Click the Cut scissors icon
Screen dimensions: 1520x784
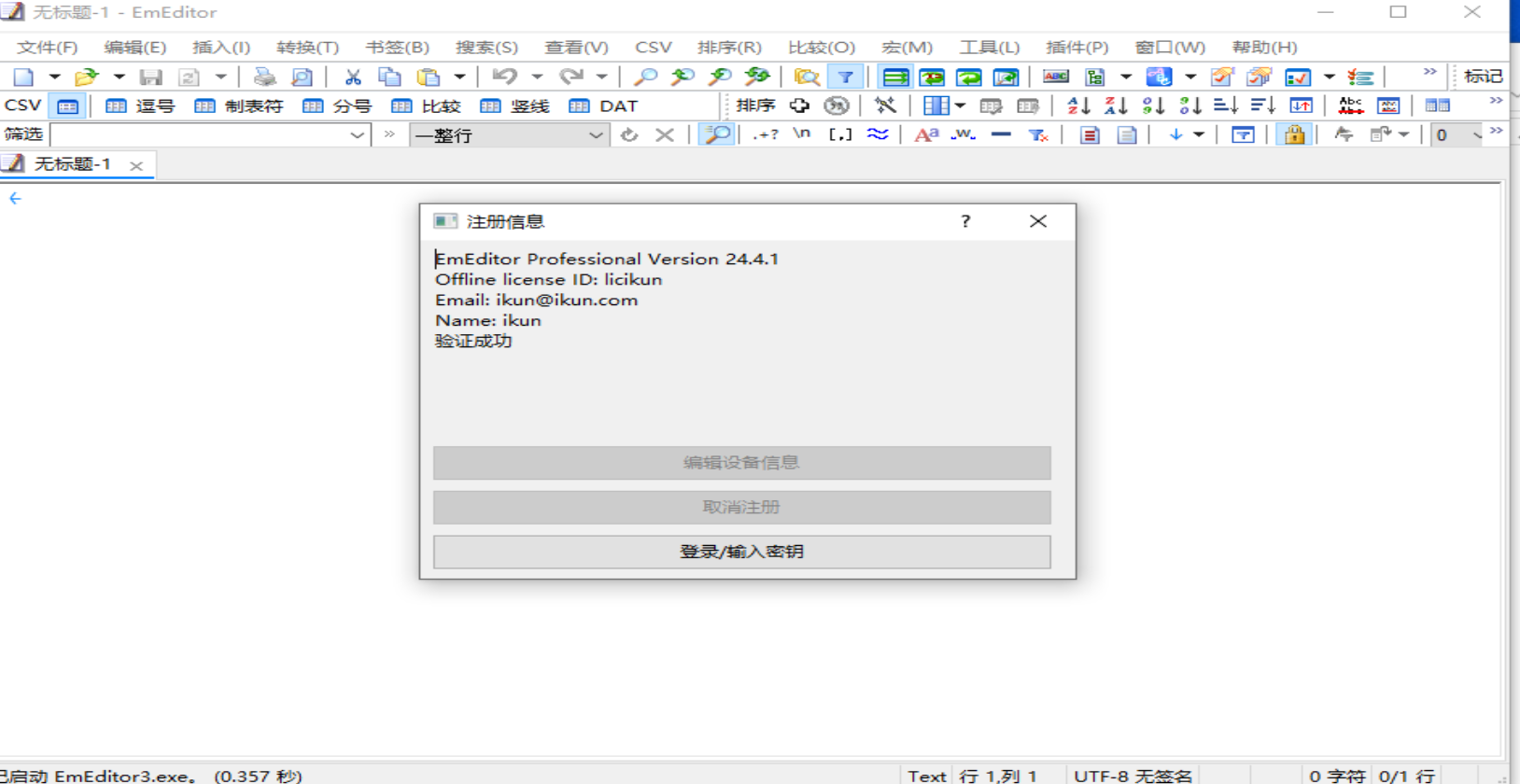352,77
